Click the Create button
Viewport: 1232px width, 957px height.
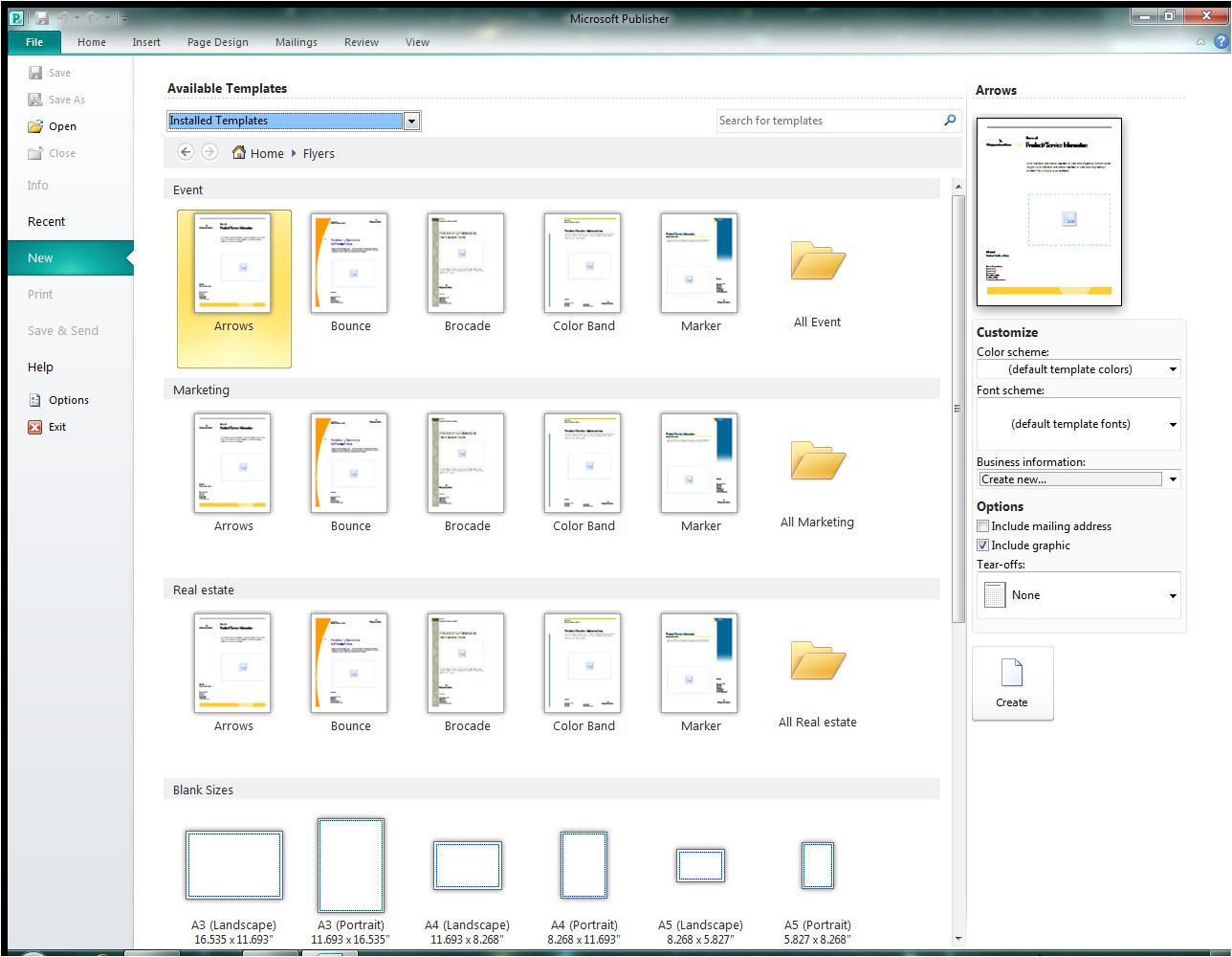[1012, 683]
